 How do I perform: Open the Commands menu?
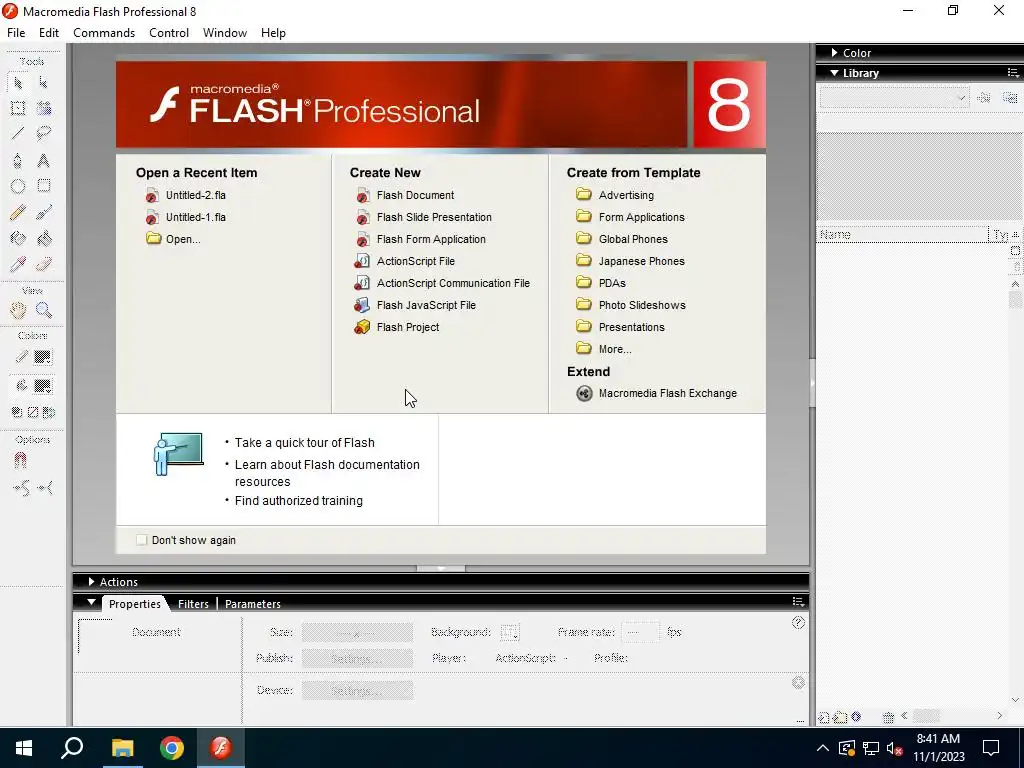pos(104,33)
